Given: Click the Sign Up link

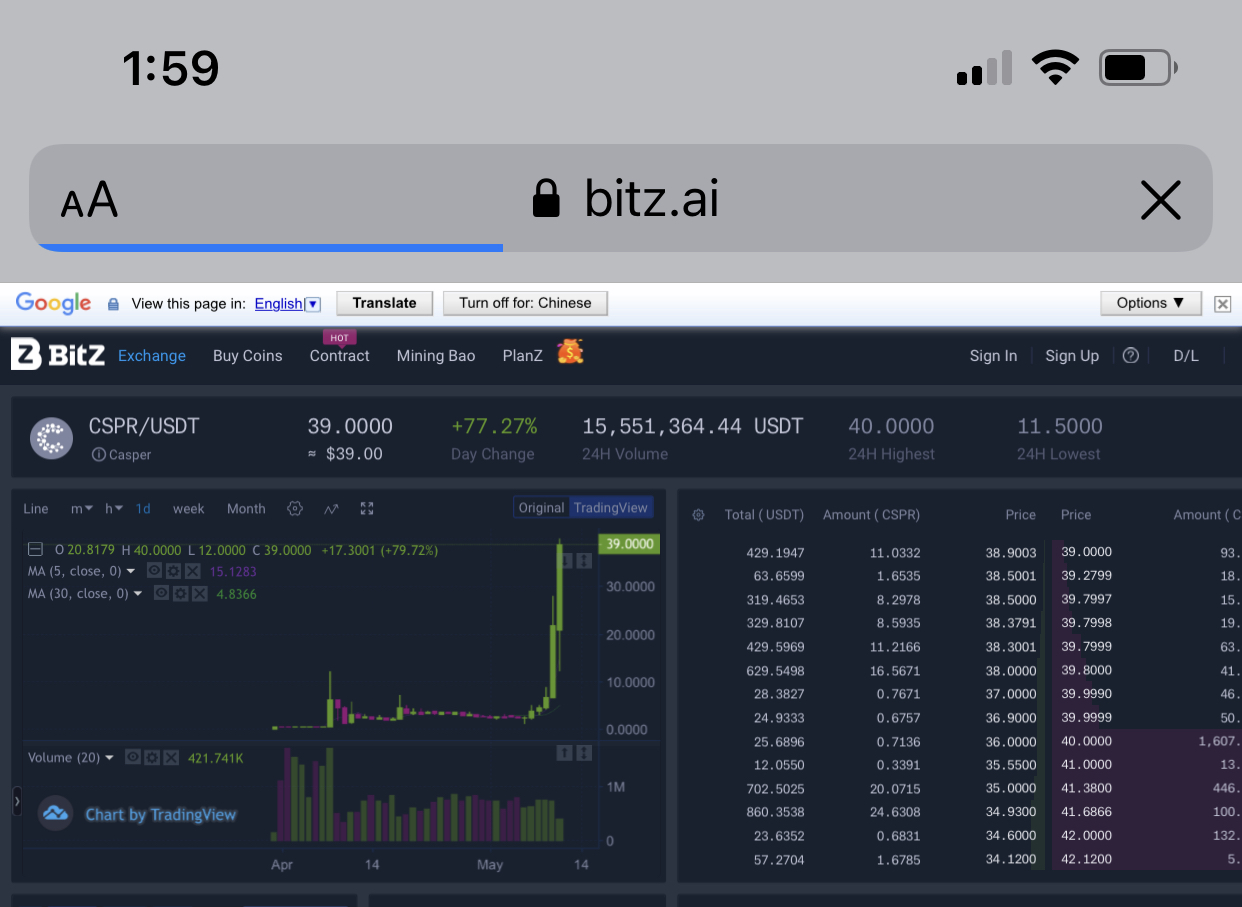Looking at the screenshot, I should 1072,356.
